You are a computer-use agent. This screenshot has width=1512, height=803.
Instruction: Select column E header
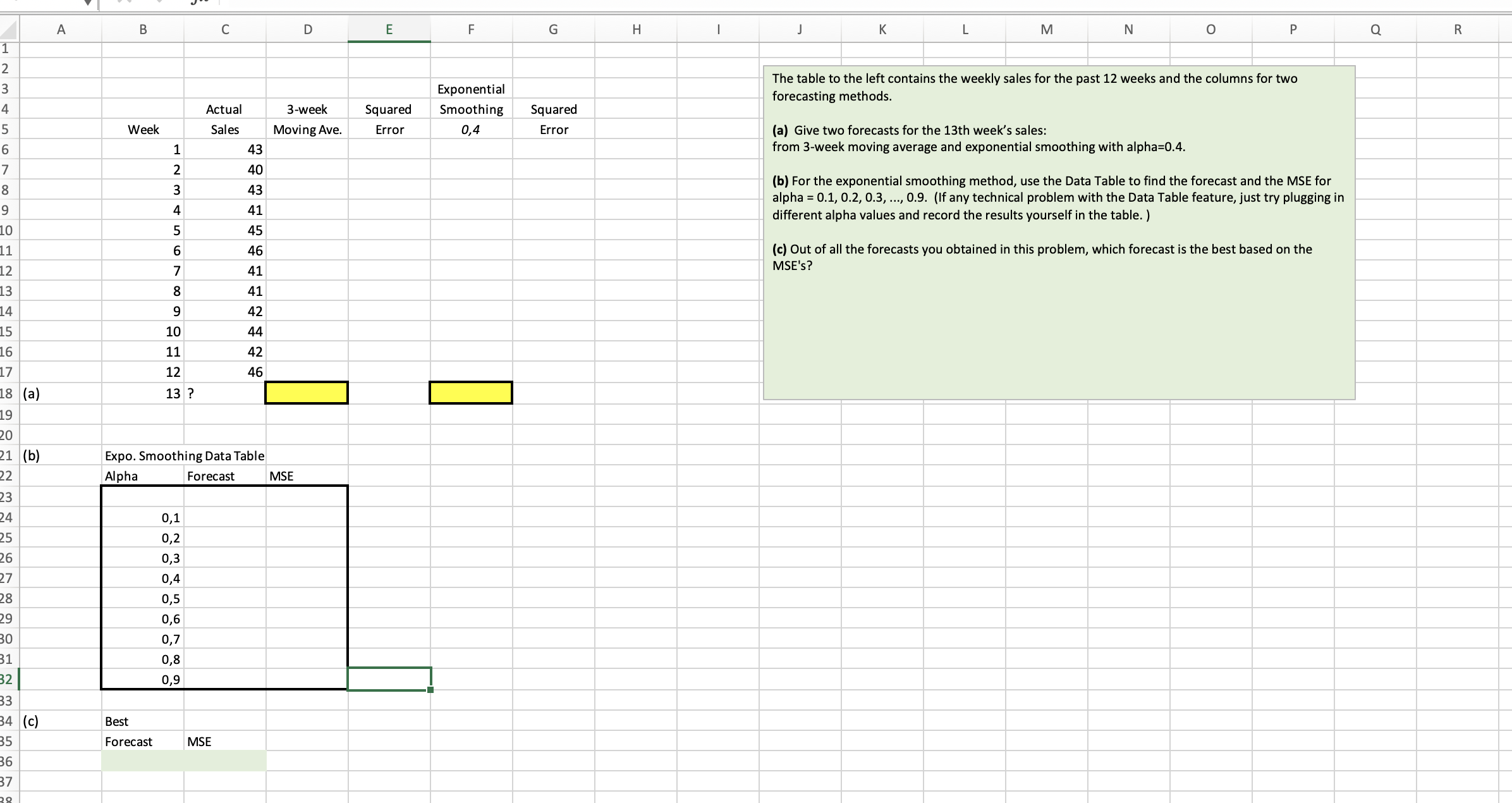point(389,29)
